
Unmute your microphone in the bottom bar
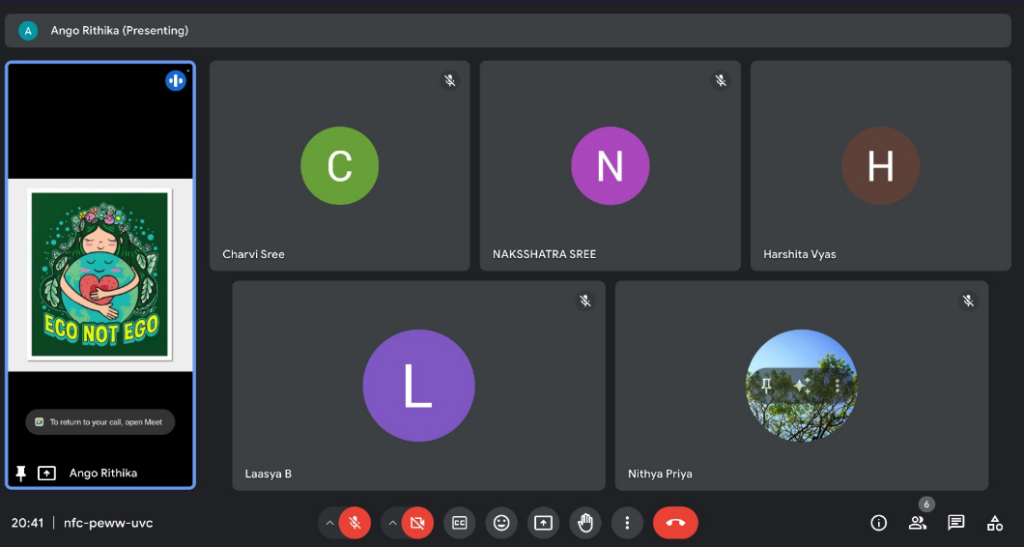353,522
